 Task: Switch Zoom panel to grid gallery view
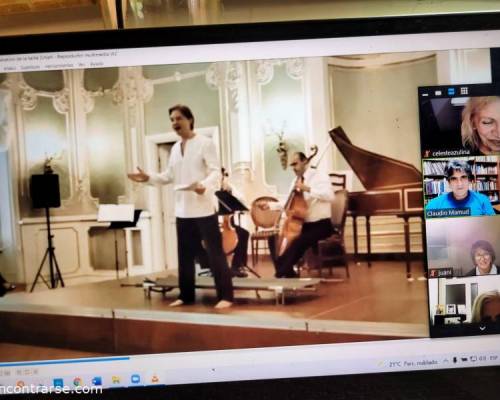coord(464,91)
